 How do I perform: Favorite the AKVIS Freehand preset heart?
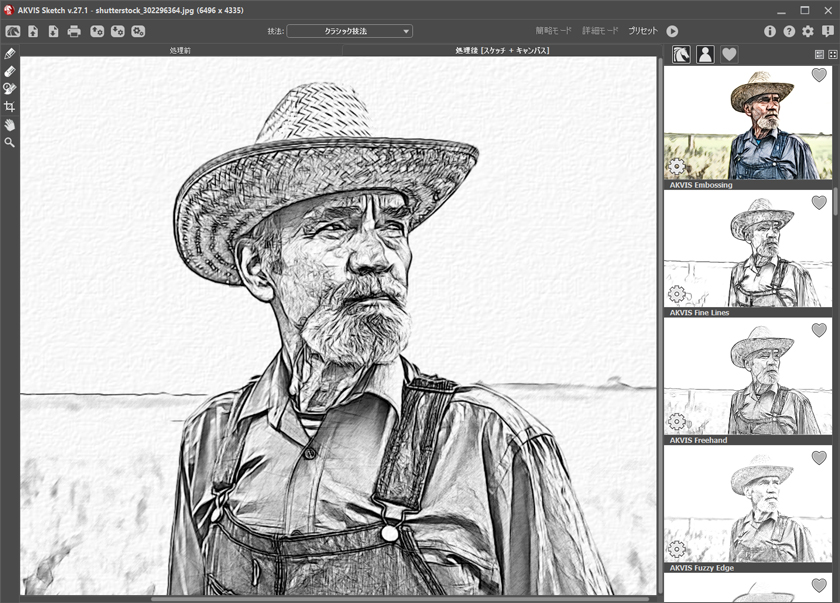coord(819,330)
